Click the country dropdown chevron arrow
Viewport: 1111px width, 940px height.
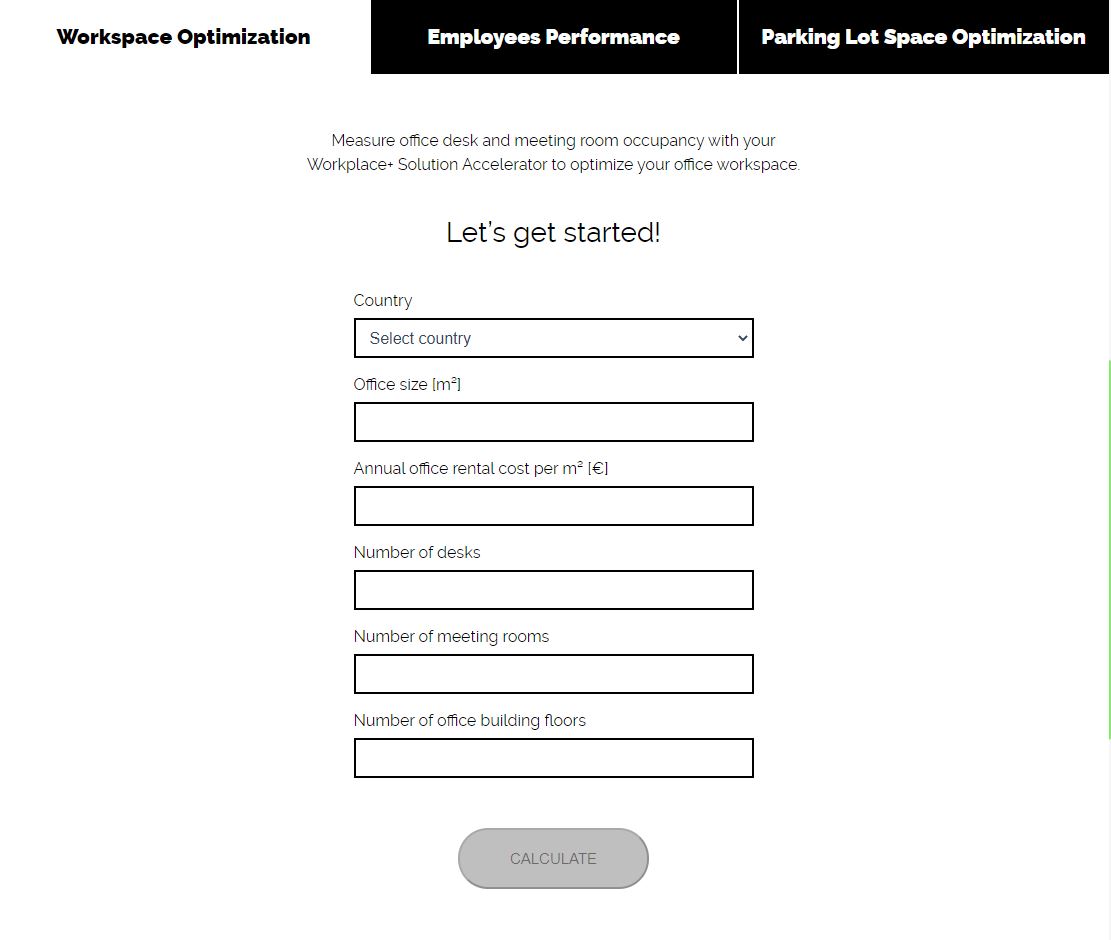[742, 338]
